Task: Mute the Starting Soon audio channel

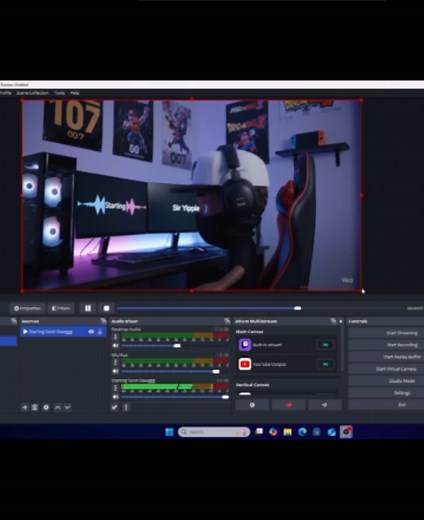Action: click(115, 397)
